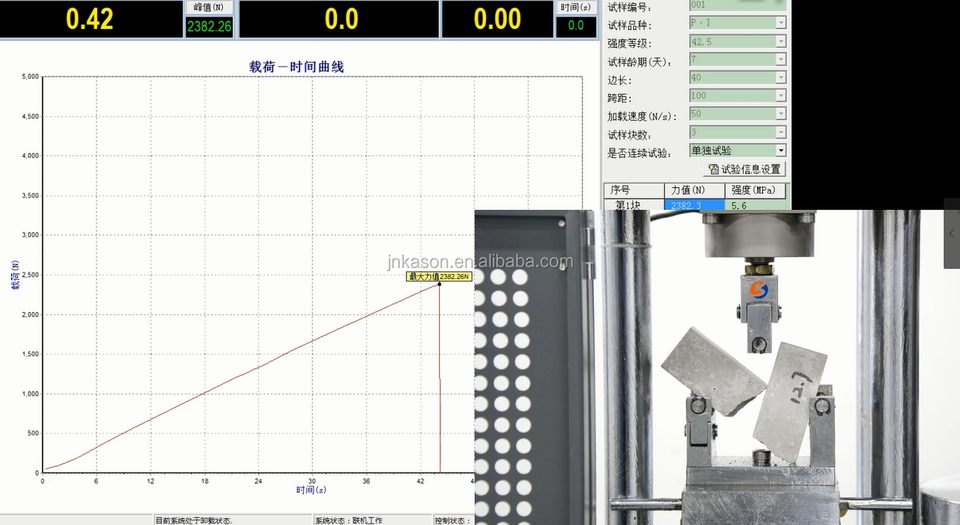960x525 pixels.
Task: Click the status text 目前系统处于卸载状态
Action: click(x=193, y=520)
